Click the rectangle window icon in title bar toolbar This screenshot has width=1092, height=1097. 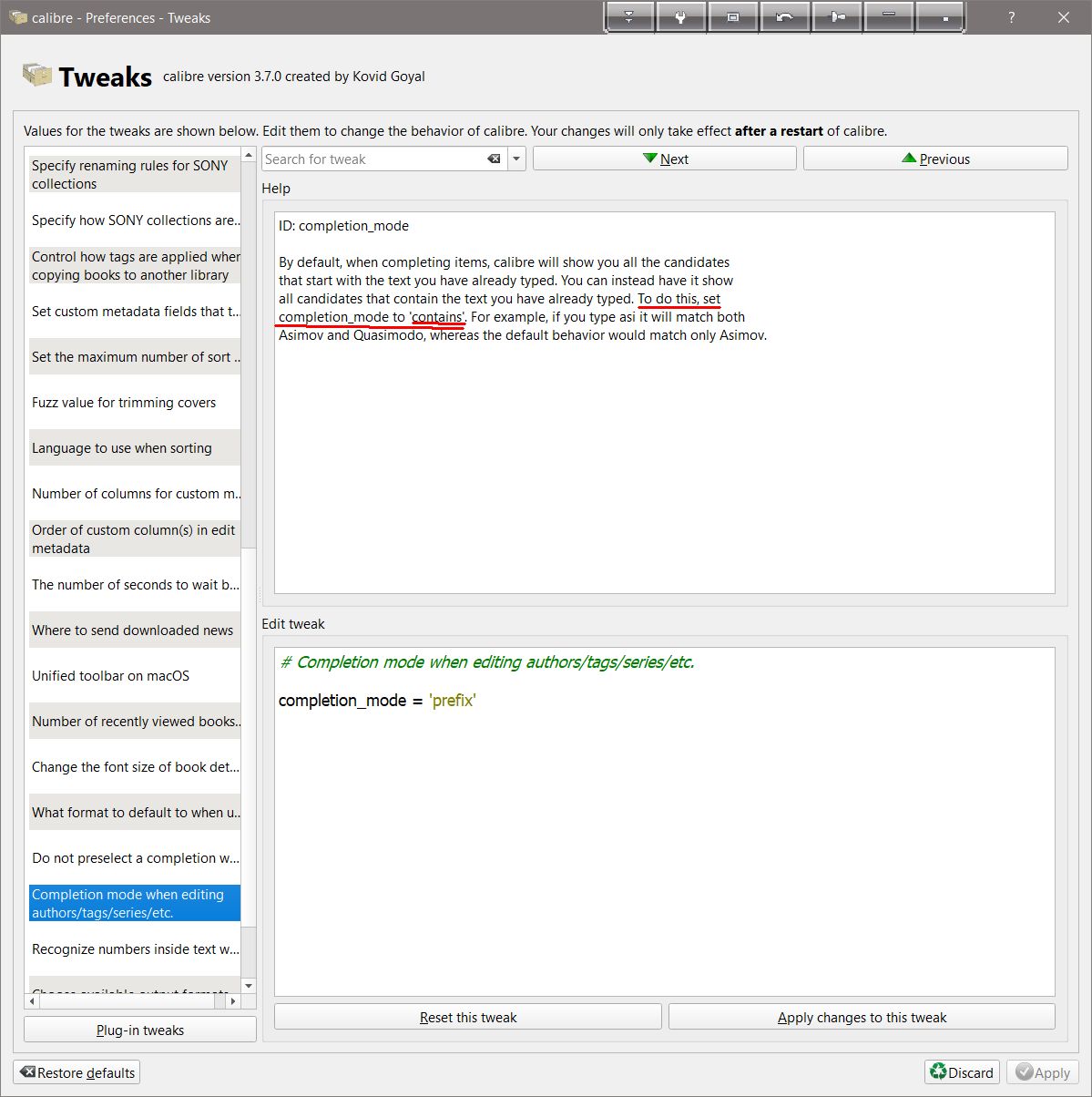point(732,17)
